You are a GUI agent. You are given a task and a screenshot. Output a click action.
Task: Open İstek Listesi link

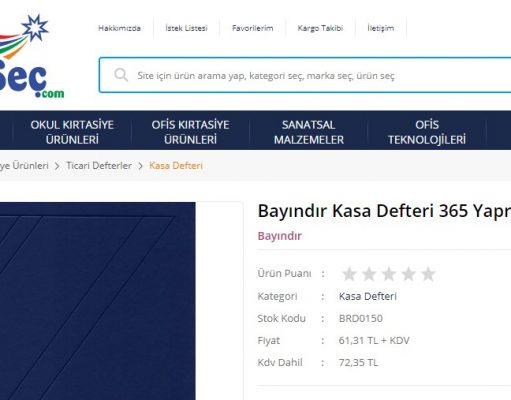click(186, 28)
